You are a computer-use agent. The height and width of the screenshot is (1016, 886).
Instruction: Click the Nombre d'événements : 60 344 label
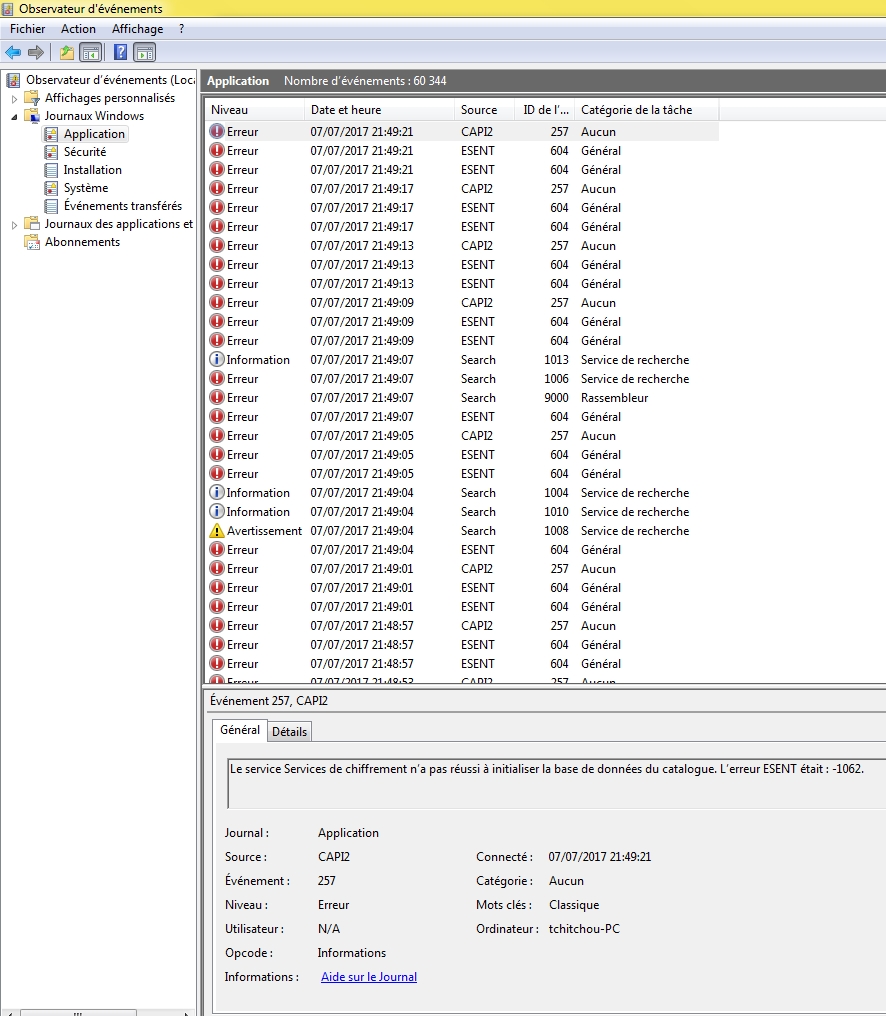coord(365,81)
